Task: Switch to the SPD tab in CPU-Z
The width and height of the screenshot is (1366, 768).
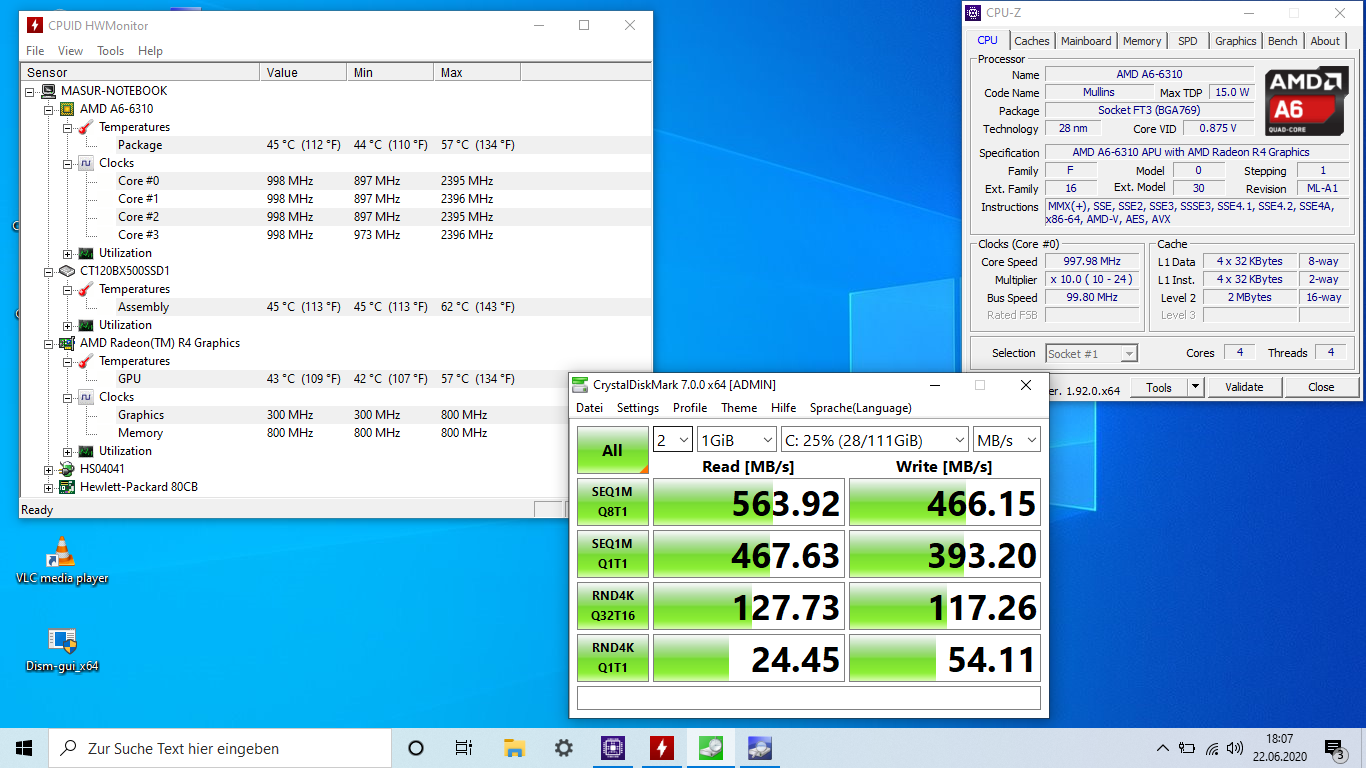Action: point(1187,41)
